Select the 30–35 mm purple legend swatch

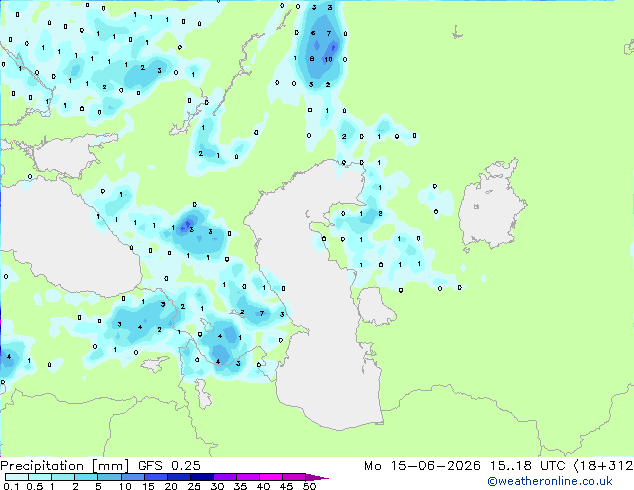pyautogui.click(x=225, y=477)
